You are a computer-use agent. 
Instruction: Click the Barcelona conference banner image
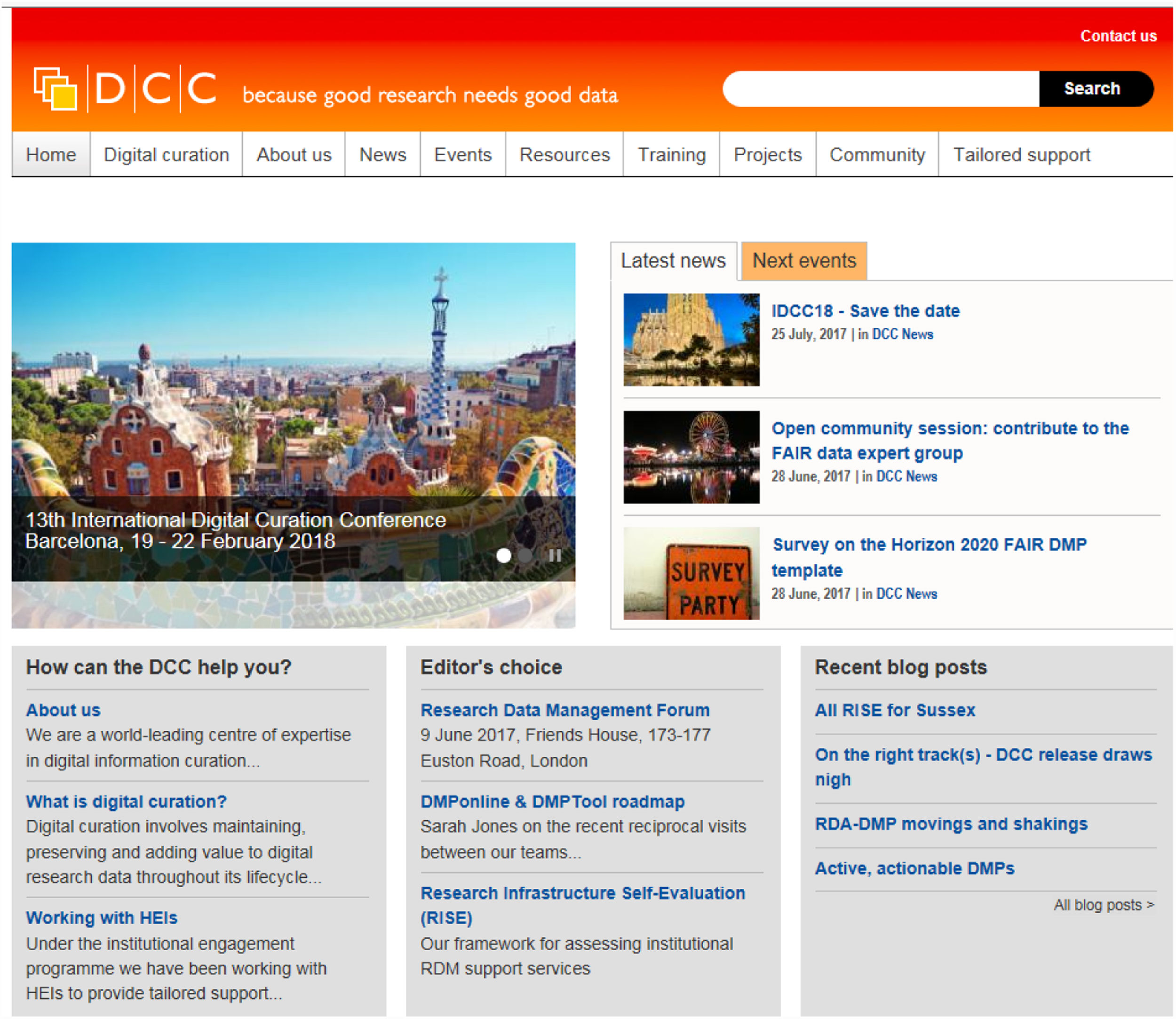click(x=293, y=387)
